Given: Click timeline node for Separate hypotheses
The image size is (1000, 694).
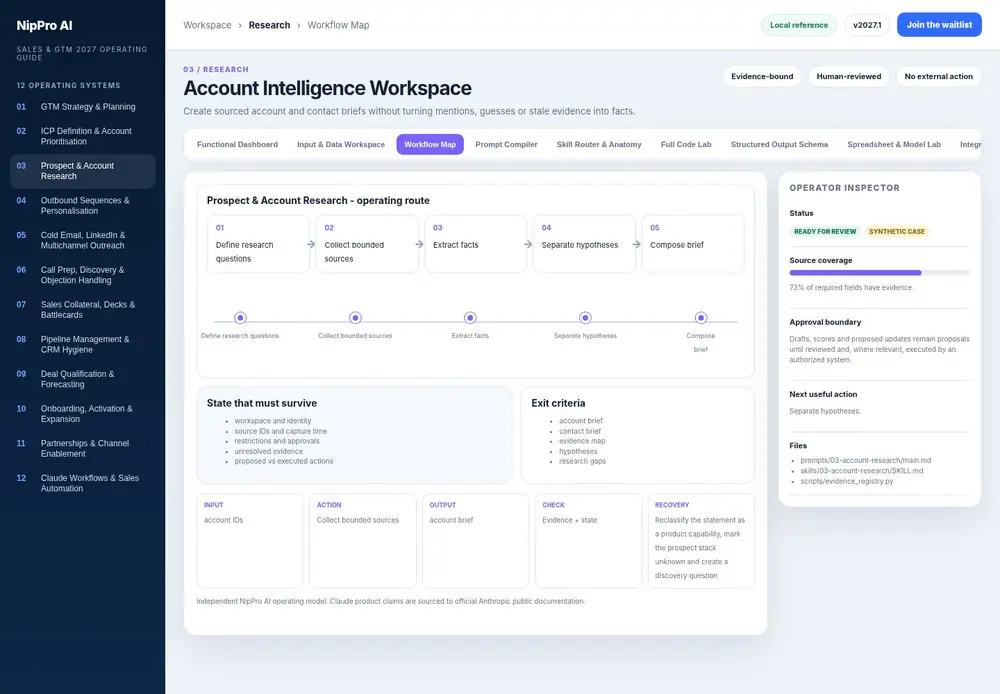Looking at the screenshot, I should tap(585, 318).
